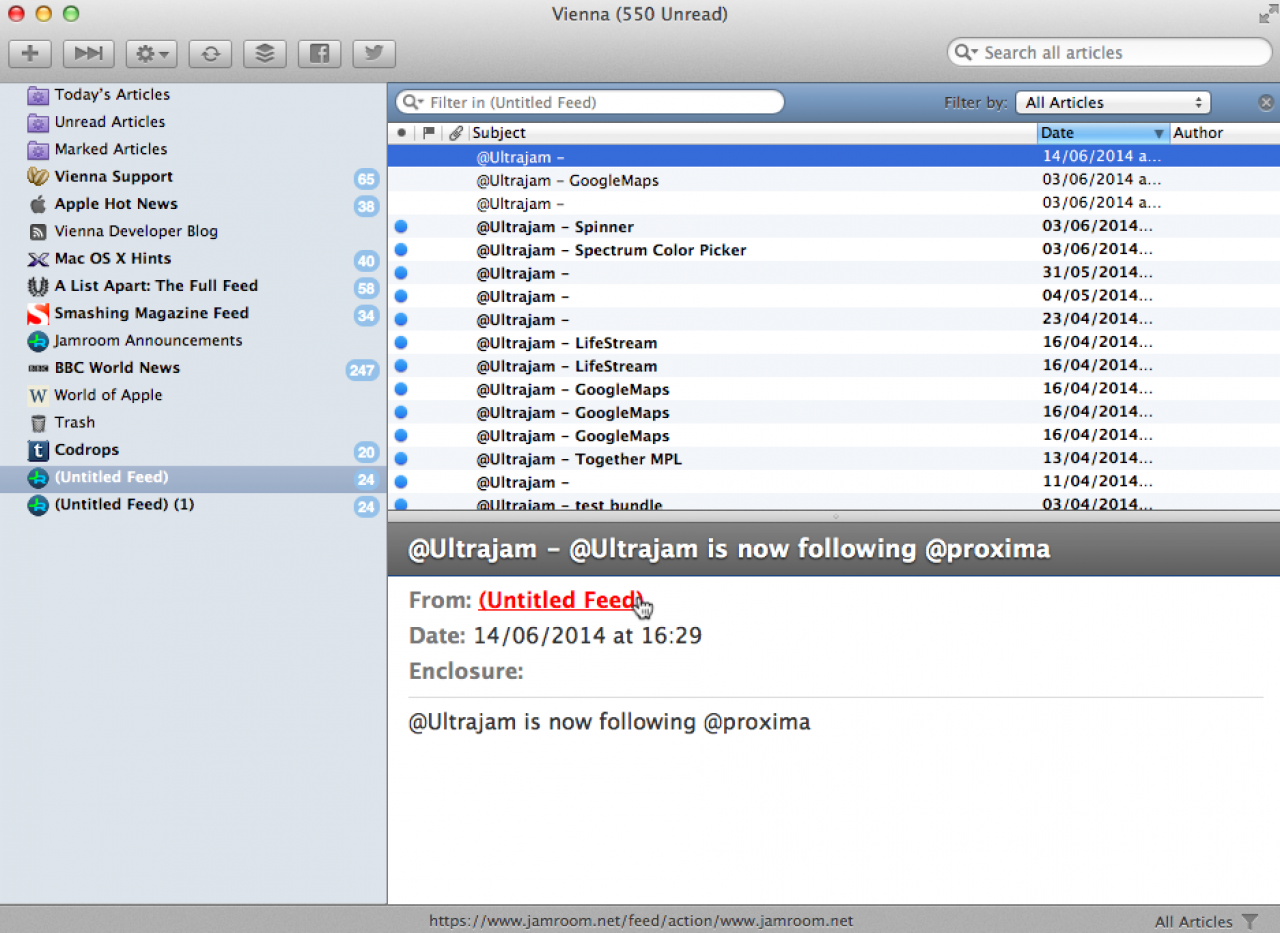
Task: Toggle the unread dot on Together MPL article
Action: point(401,459)
